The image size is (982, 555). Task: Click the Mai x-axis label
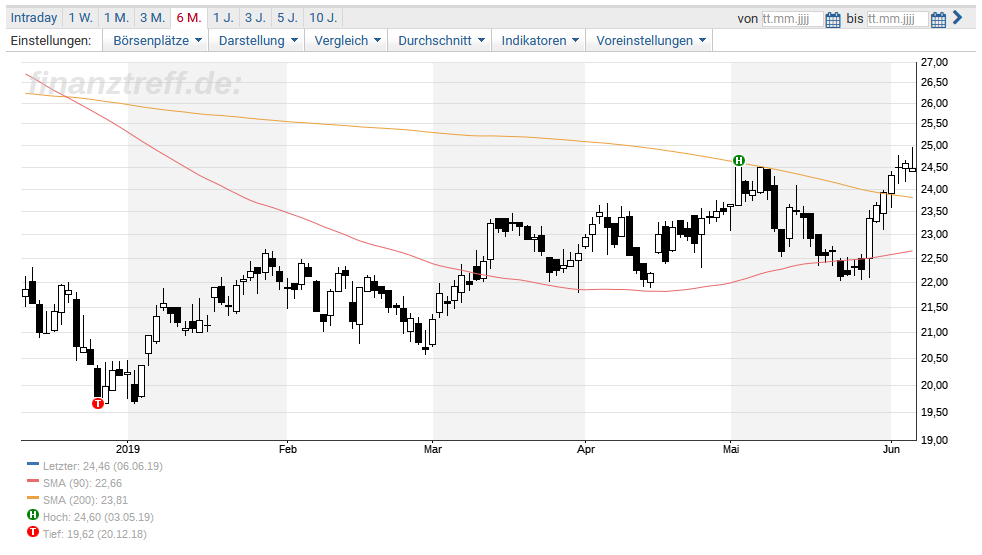[731, 449]
